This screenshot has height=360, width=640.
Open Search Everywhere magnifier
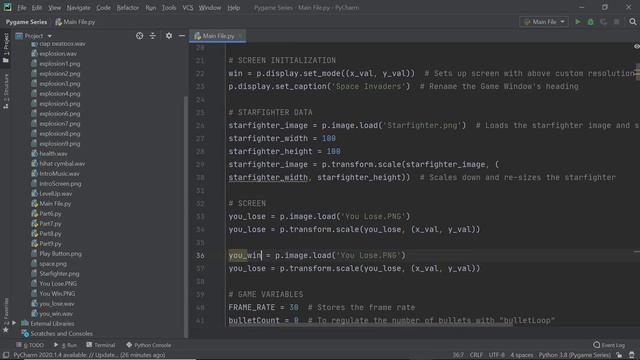[x=633, y=22]
